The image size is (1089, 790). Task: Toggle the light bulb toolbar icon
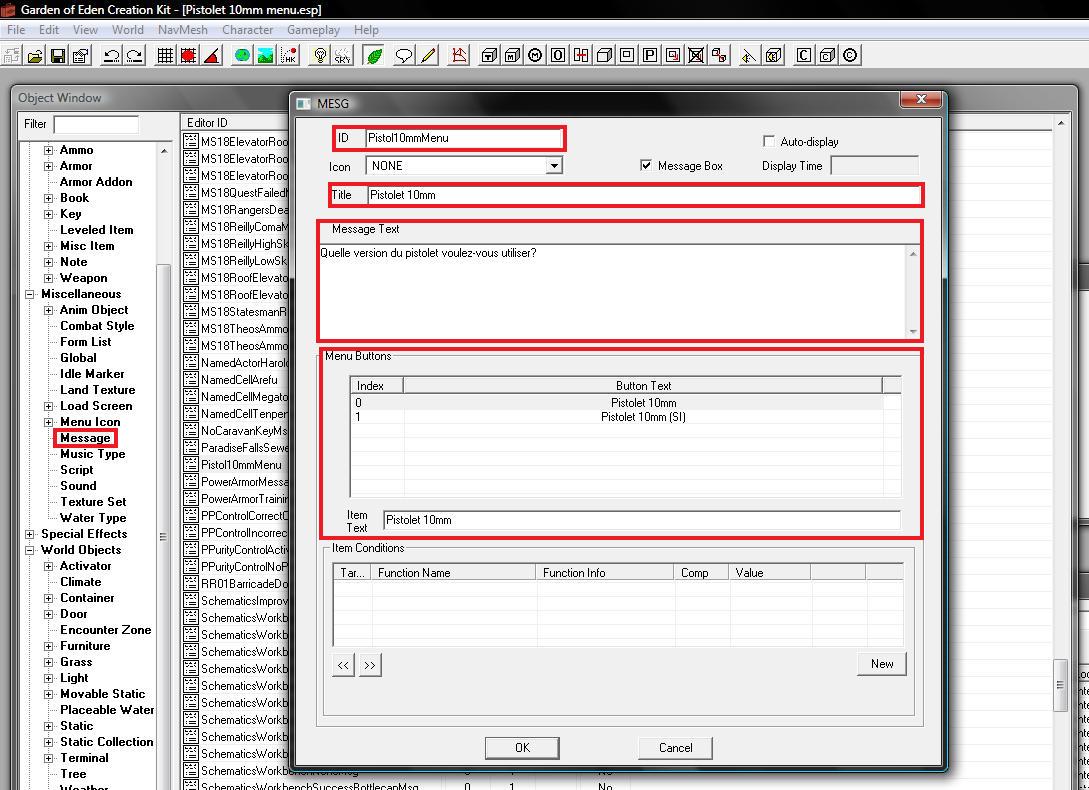(319, 56)
